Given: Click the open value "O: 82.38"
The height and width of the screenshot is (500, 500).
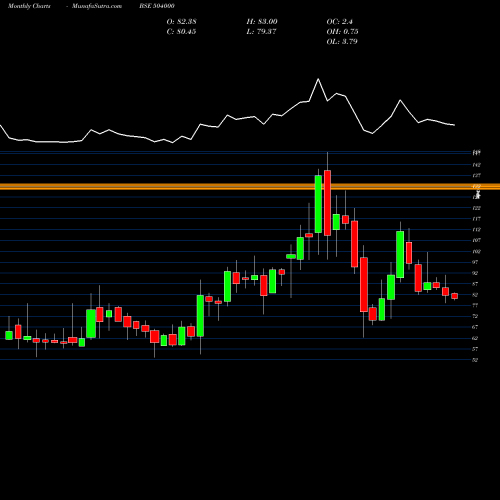Looking at the screenshot, I should (181, 22).
